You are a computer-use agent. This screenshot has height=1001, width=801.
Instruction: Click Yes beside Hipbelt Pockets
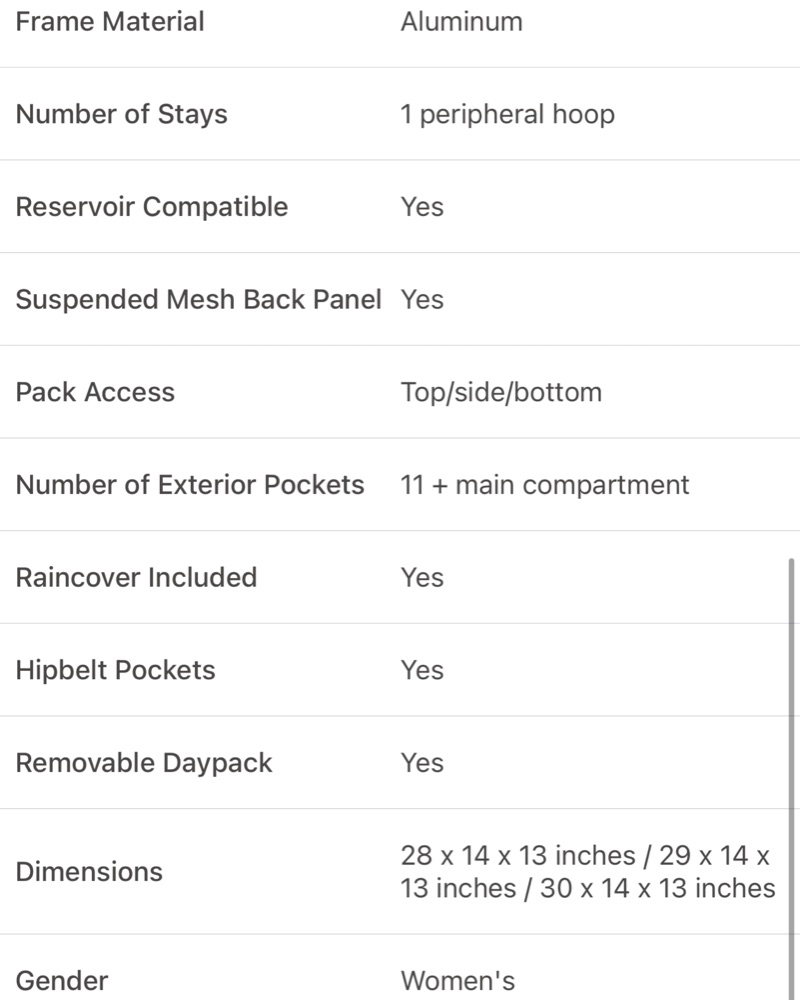point(422,670)
